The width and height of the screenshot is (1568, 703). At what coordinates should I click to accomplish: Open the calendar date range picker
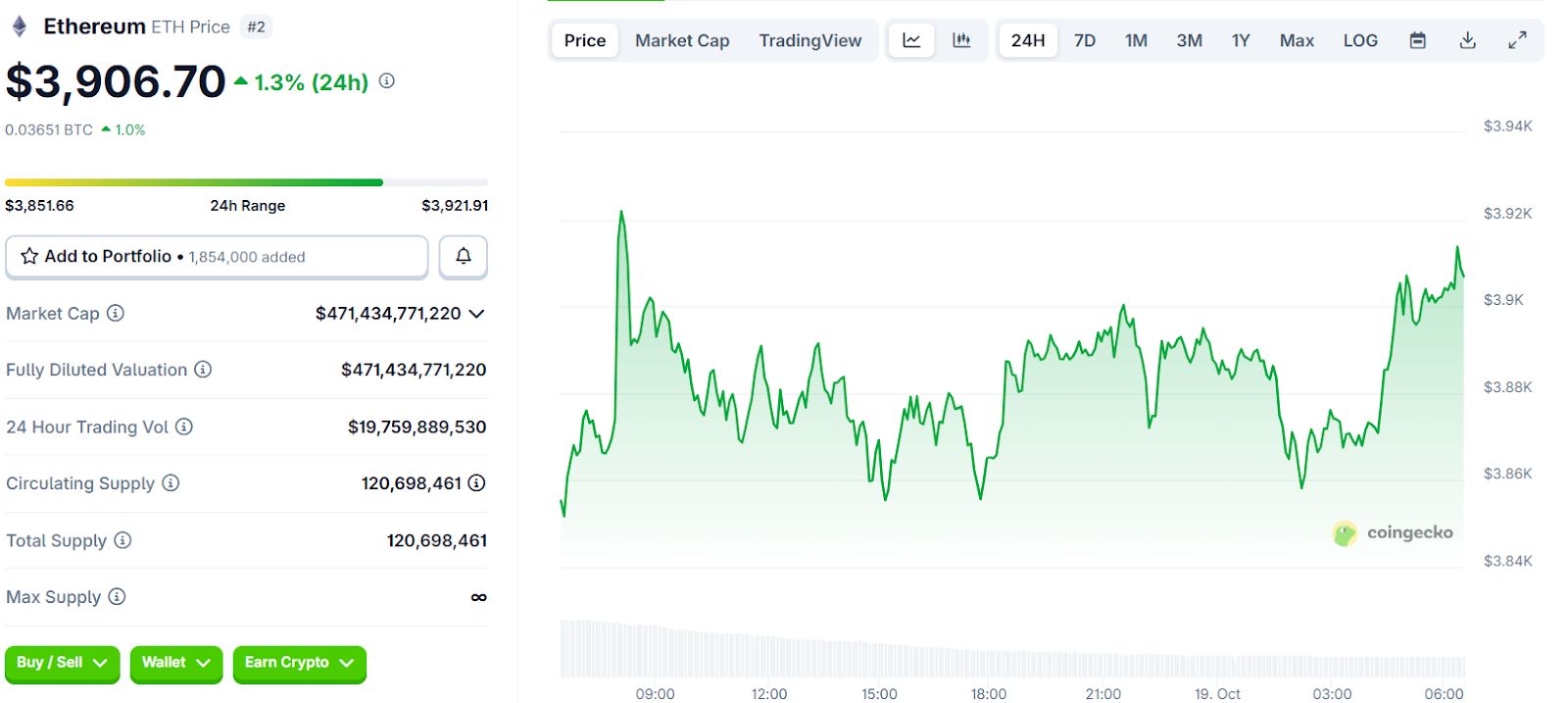click(x=1417, y=40)
